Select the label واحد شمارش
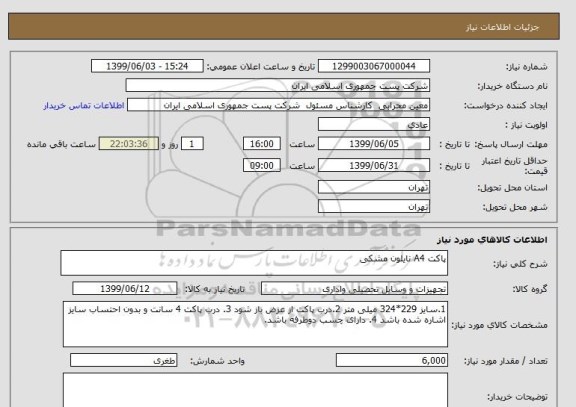The height and width of the screenshot is (407, 576). coord(217,361)
